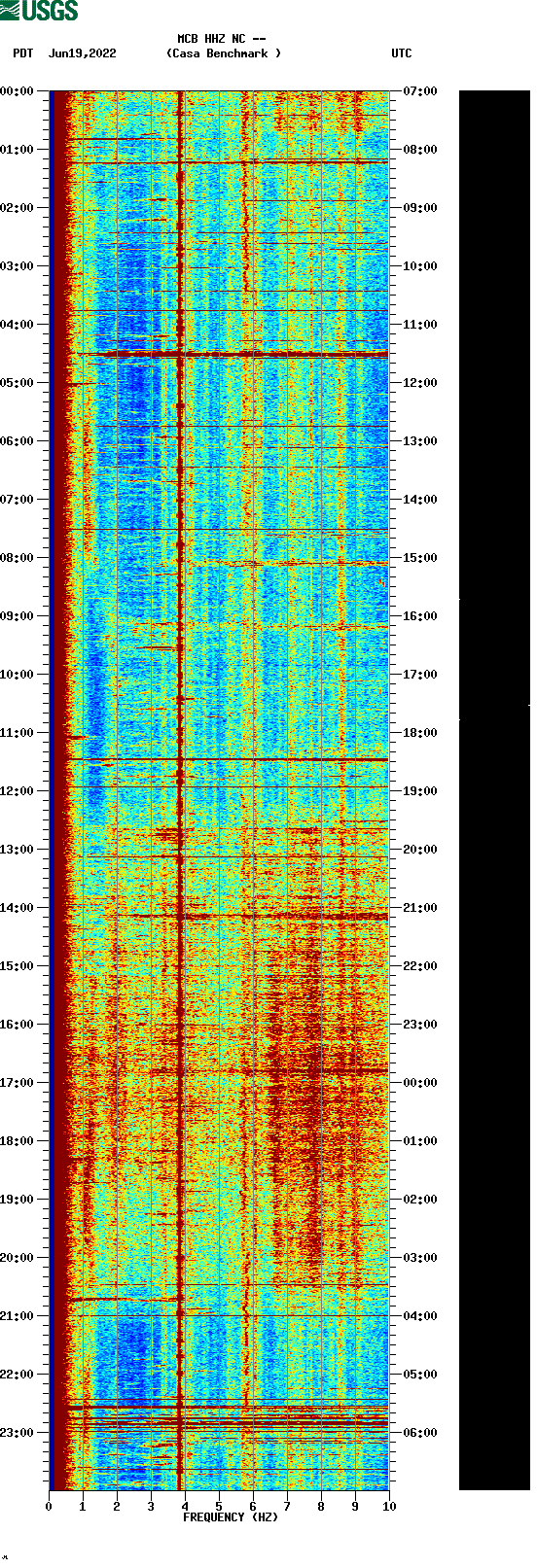This screenshot has width=537, height=1568.
Task: Click the 07:00 PDT time label
Action: tap(17, 500)
